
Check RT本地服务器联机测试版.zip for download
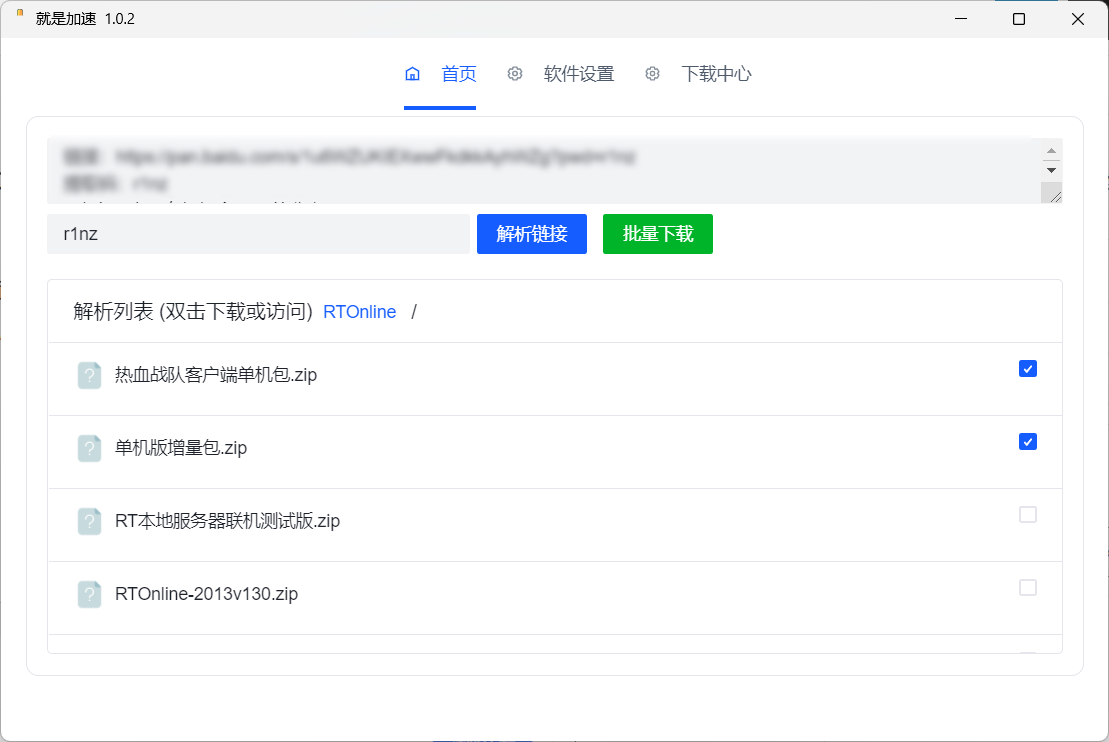[1027, 514]
